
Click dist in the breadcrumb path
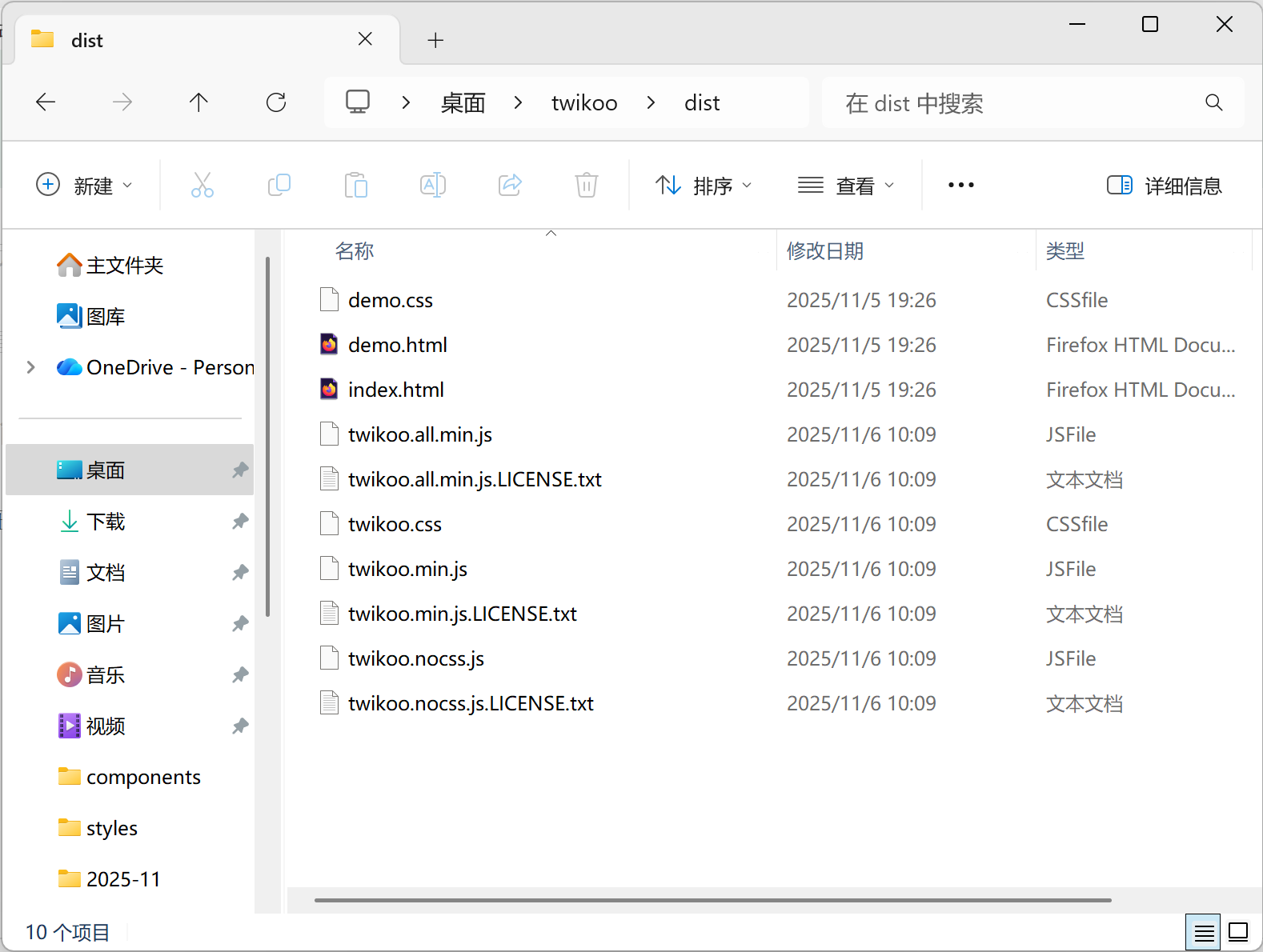(702, 102)
